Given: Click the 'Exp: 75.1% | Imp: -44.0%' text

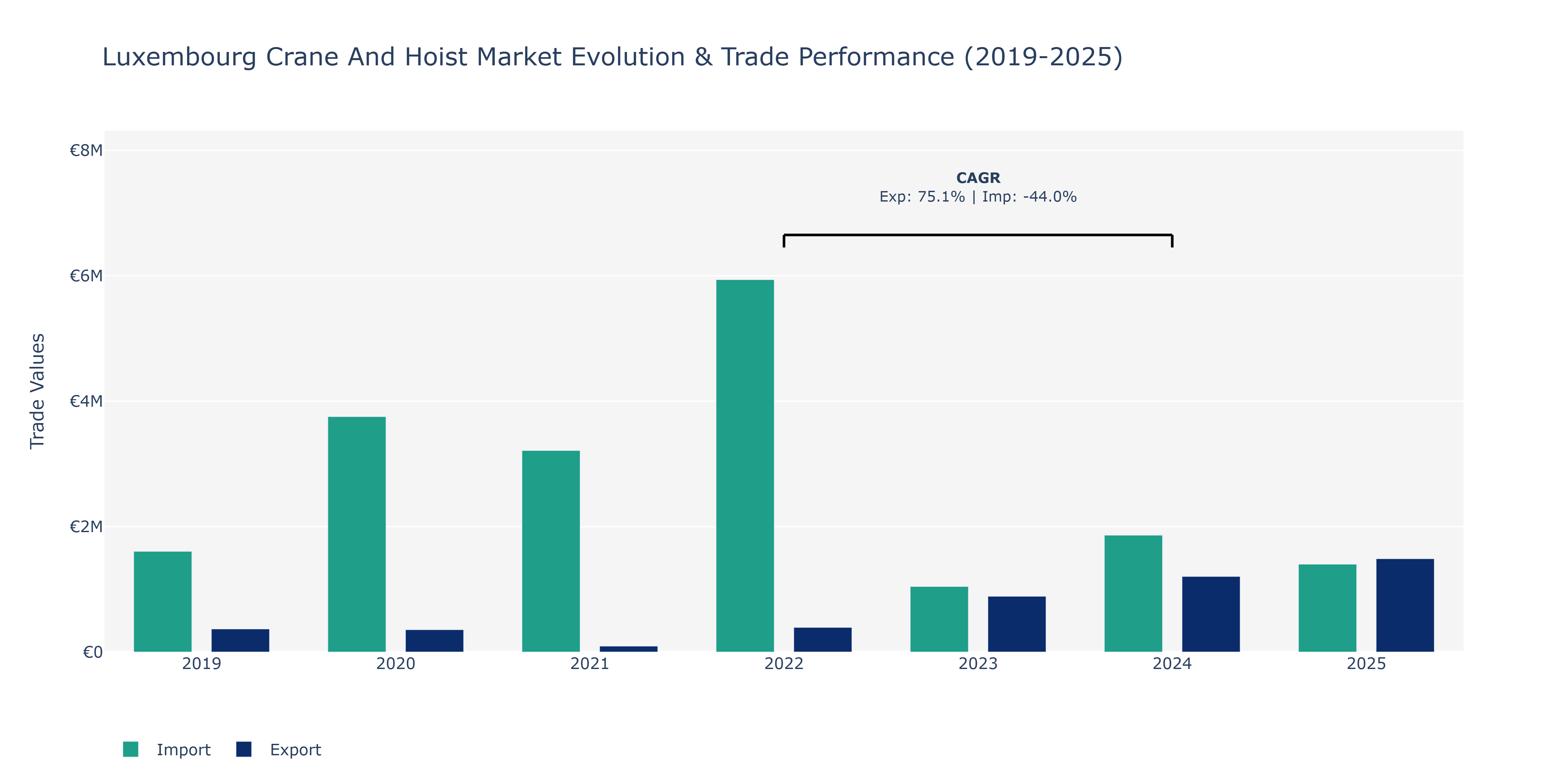Looking at the screenshot, I should [x=978, y=197].
